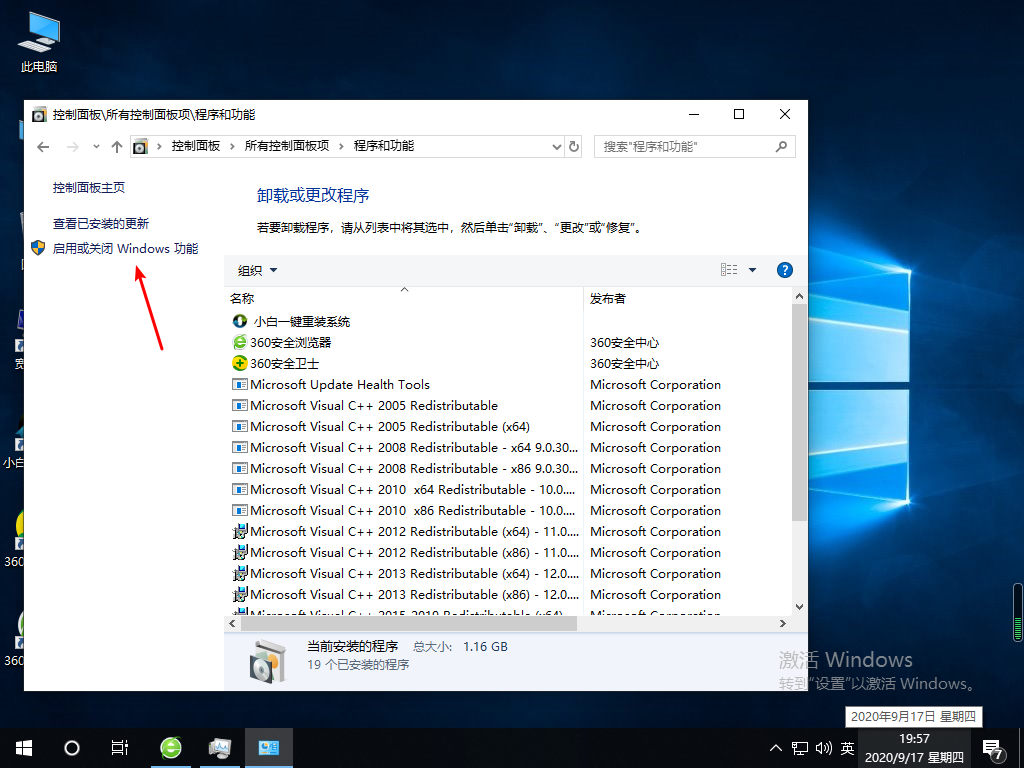Select the 360安全浏览器 program entry
Image resolution: width=1024 pixels, height=768 pixels.
click(291, 343)
